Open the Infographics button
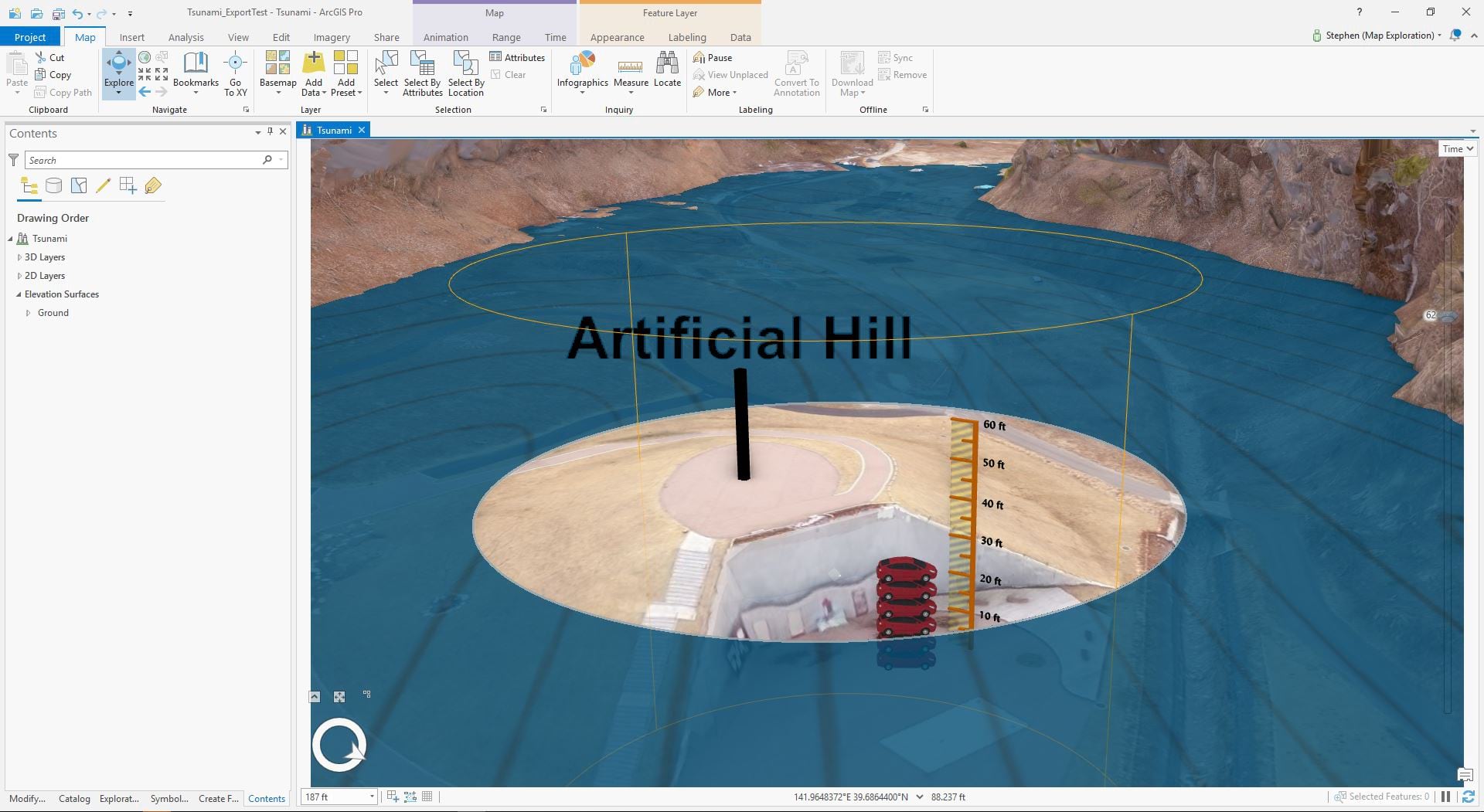 point(582,74)
